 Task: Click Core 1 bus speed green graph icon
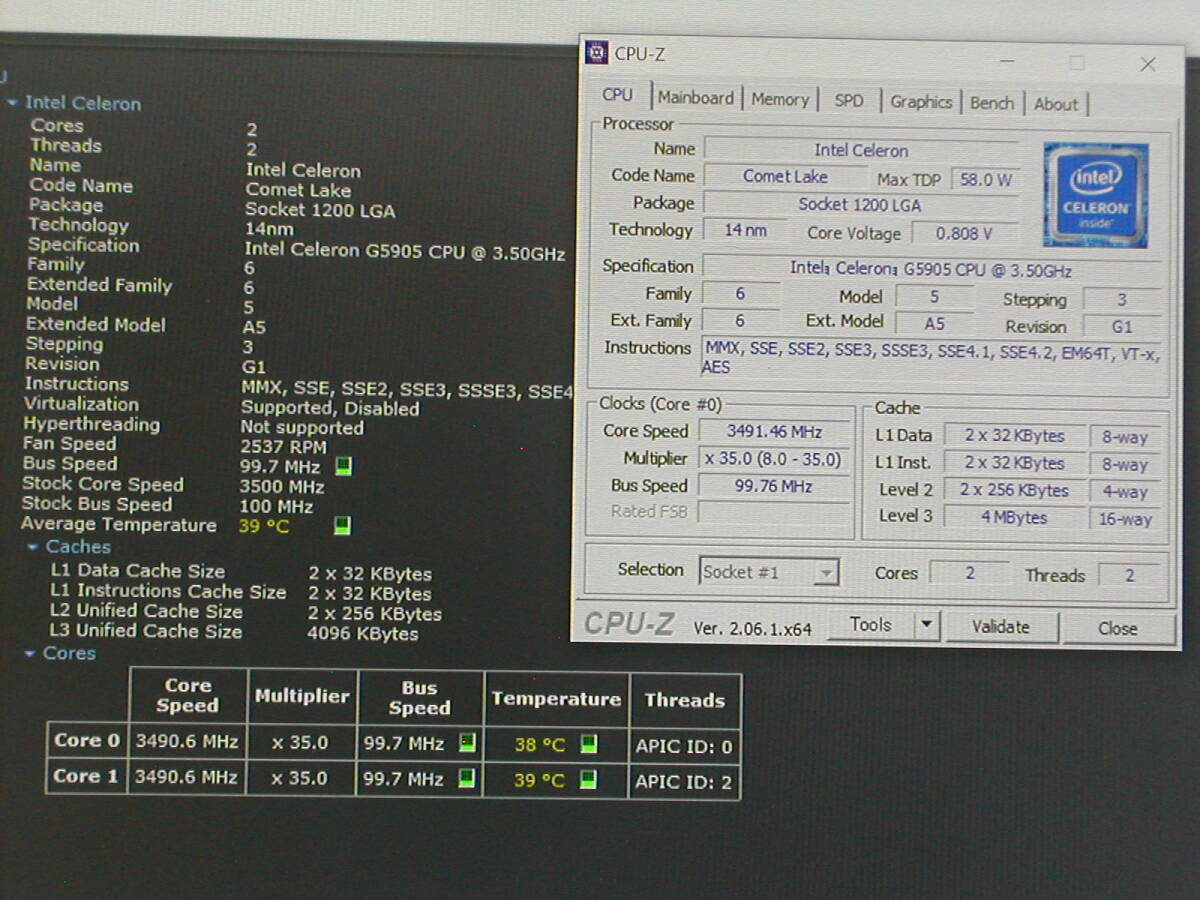467,778
